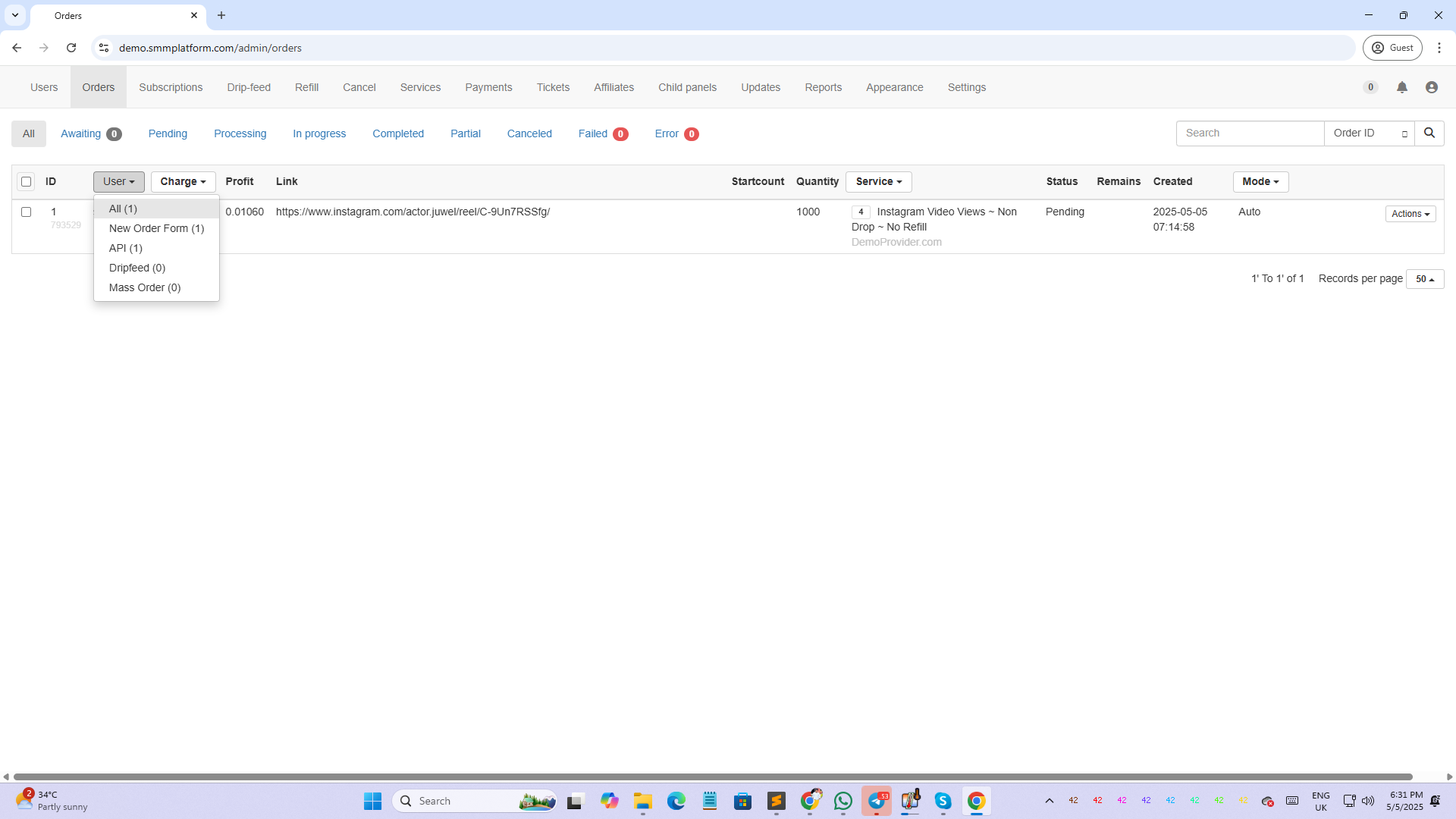Image resolution: width=1456 pixels, height=819 pixels.
Task: Open WhatsApp from the taskbar
Action: 843,801
